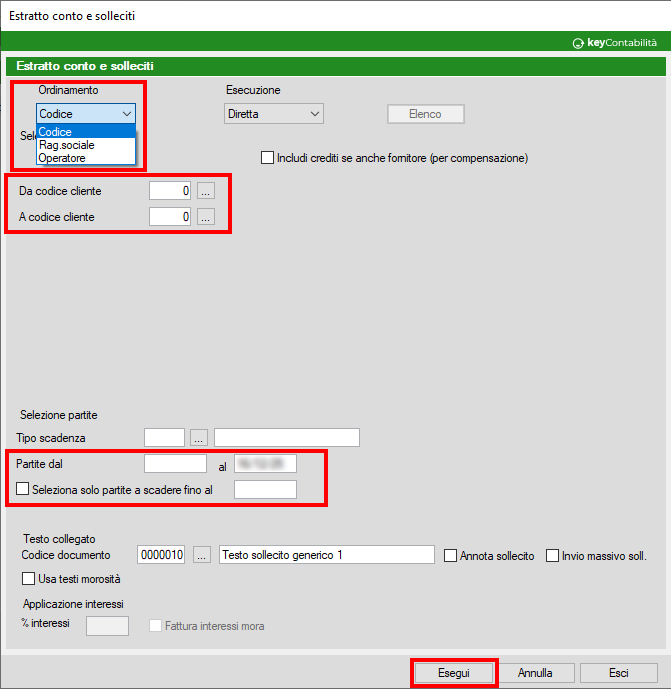Open lookup for Da codice cliente
Screen dimensions: 671x689
pyautogui.click(x=205, y=190)
